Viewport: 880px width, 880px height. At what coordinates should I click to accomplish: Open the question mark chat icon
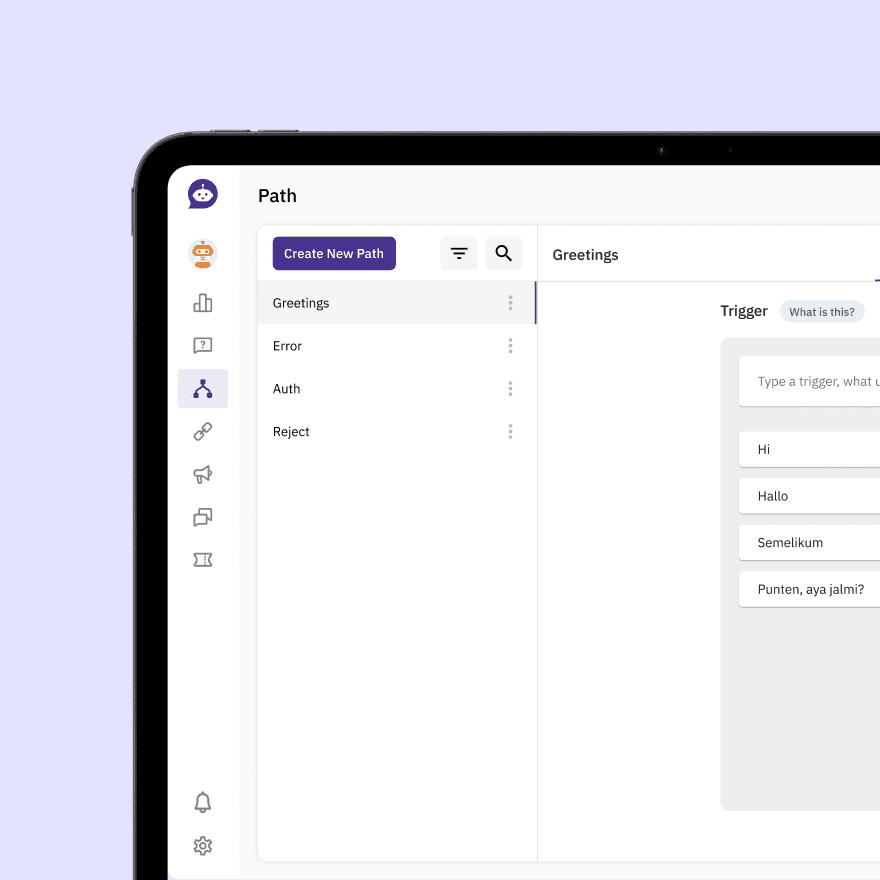coord(203,345)
